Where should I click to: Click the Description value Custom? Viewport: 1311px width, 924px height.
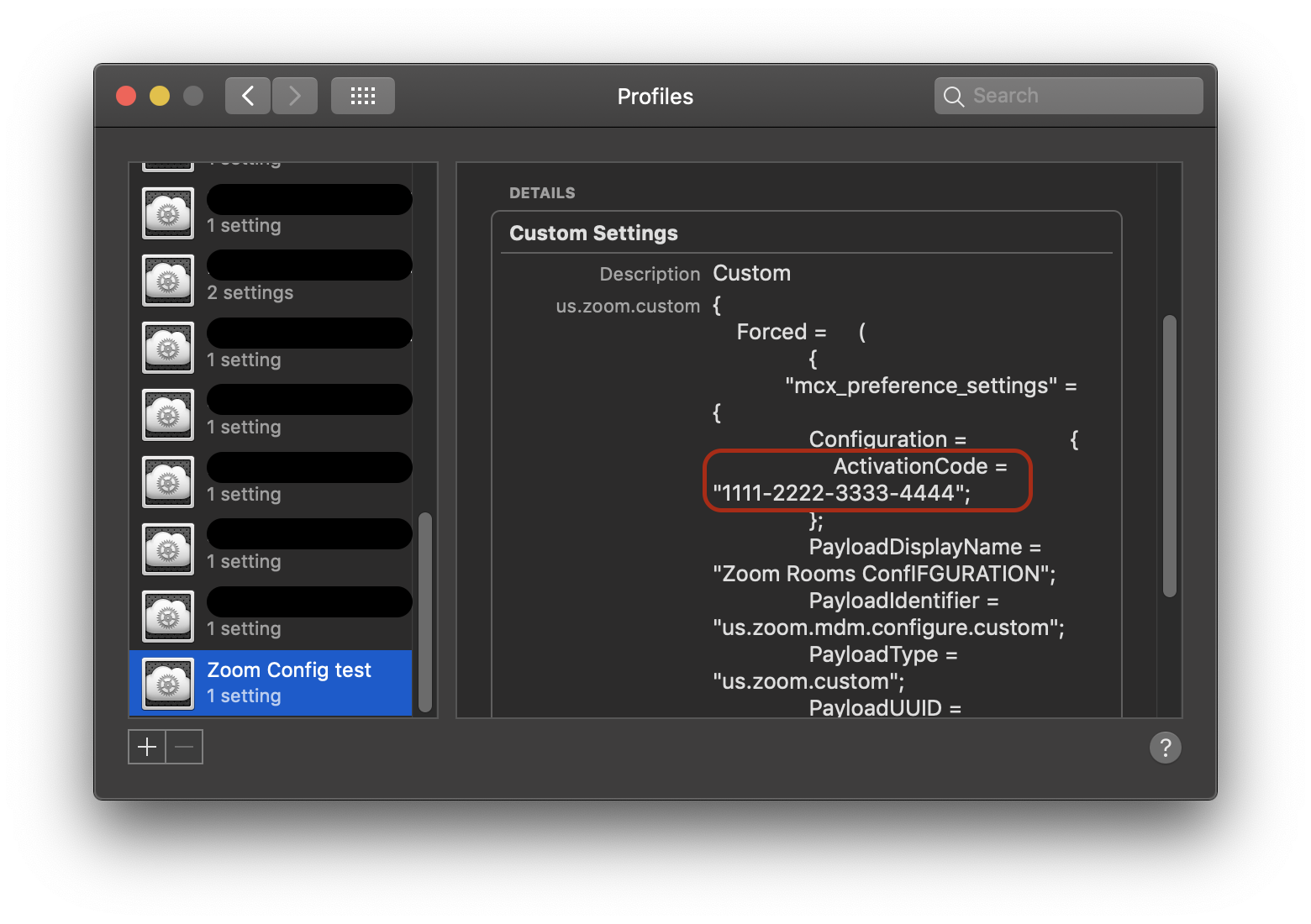click(751, 273)
